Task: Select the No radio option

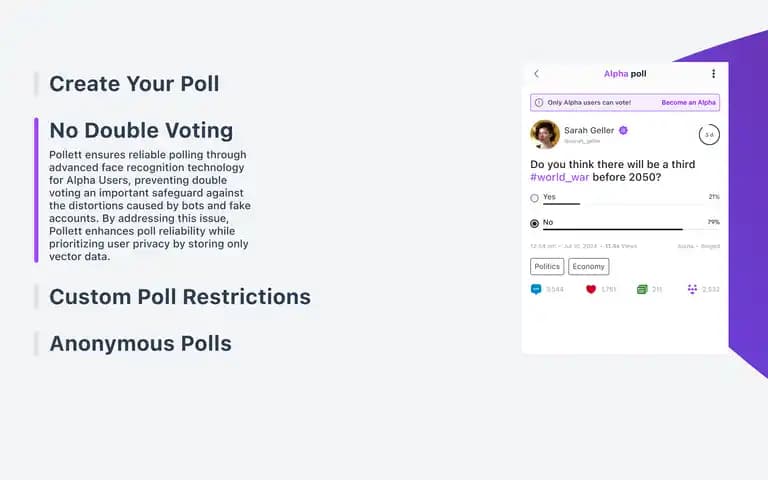Action: (x=534, y=223)
